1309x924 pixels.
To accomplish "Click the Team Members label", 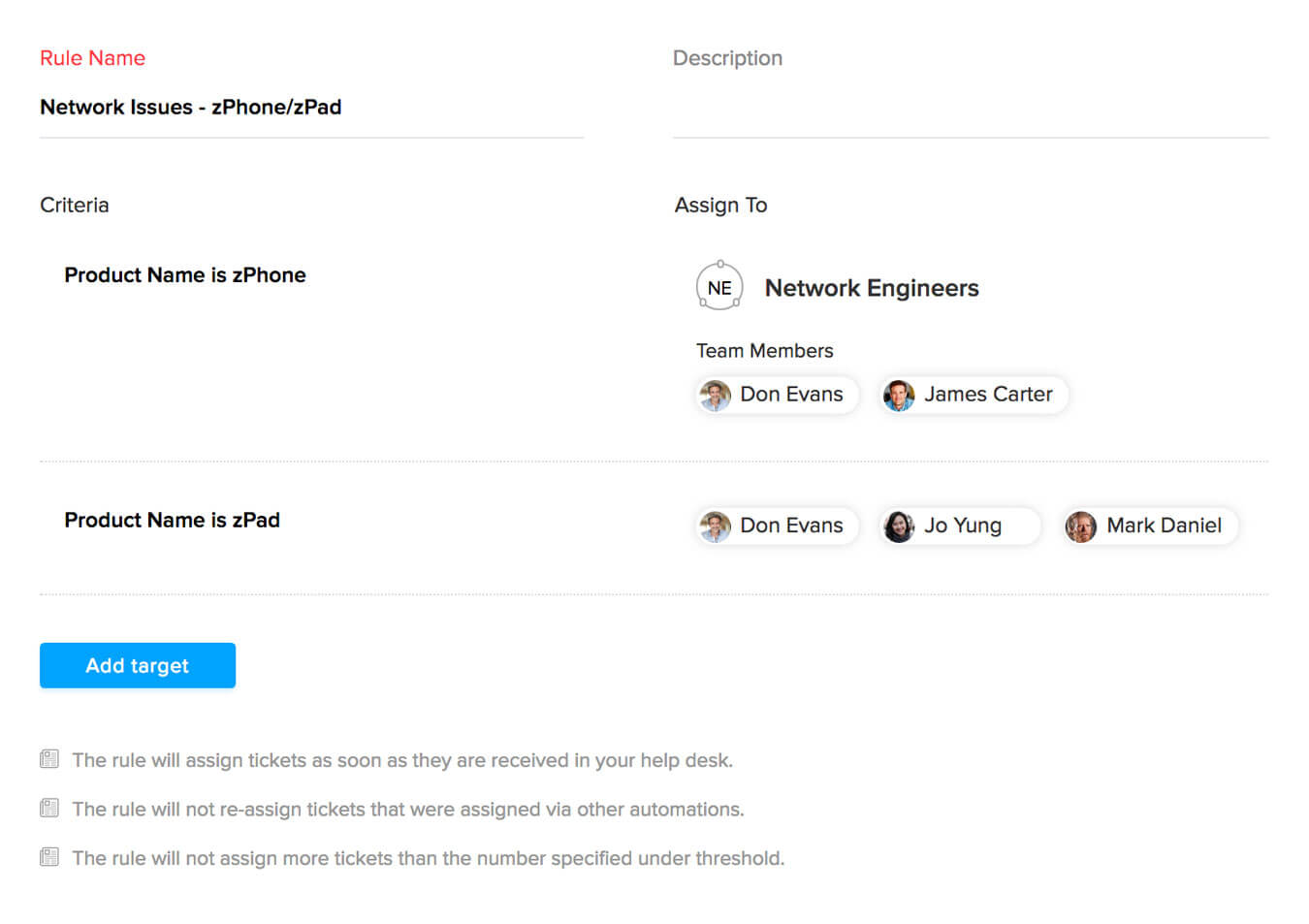I will click(764, 351).
